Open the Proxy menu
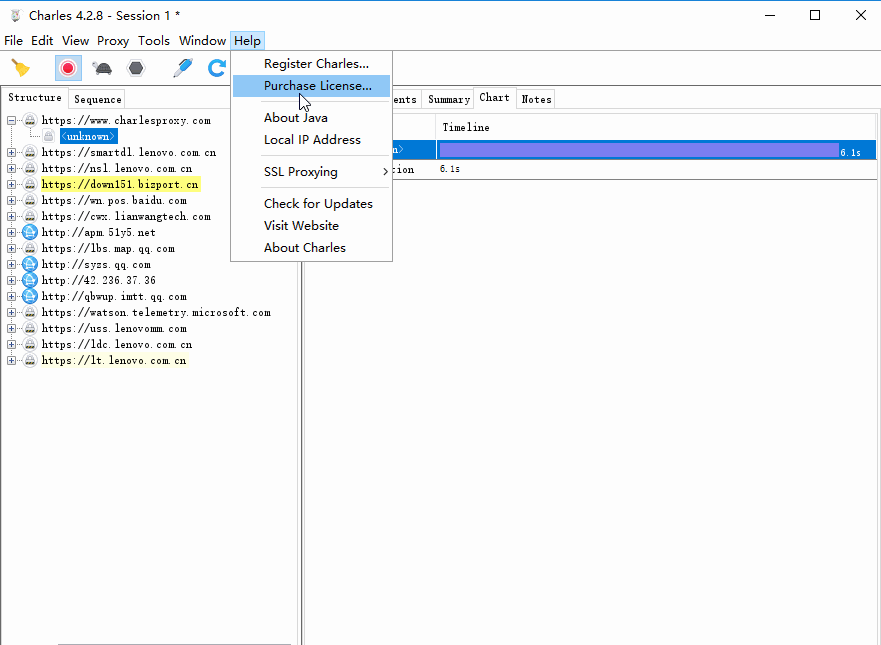Image resolution: width=881 pixels, height=645 pixels. (113, 40)
